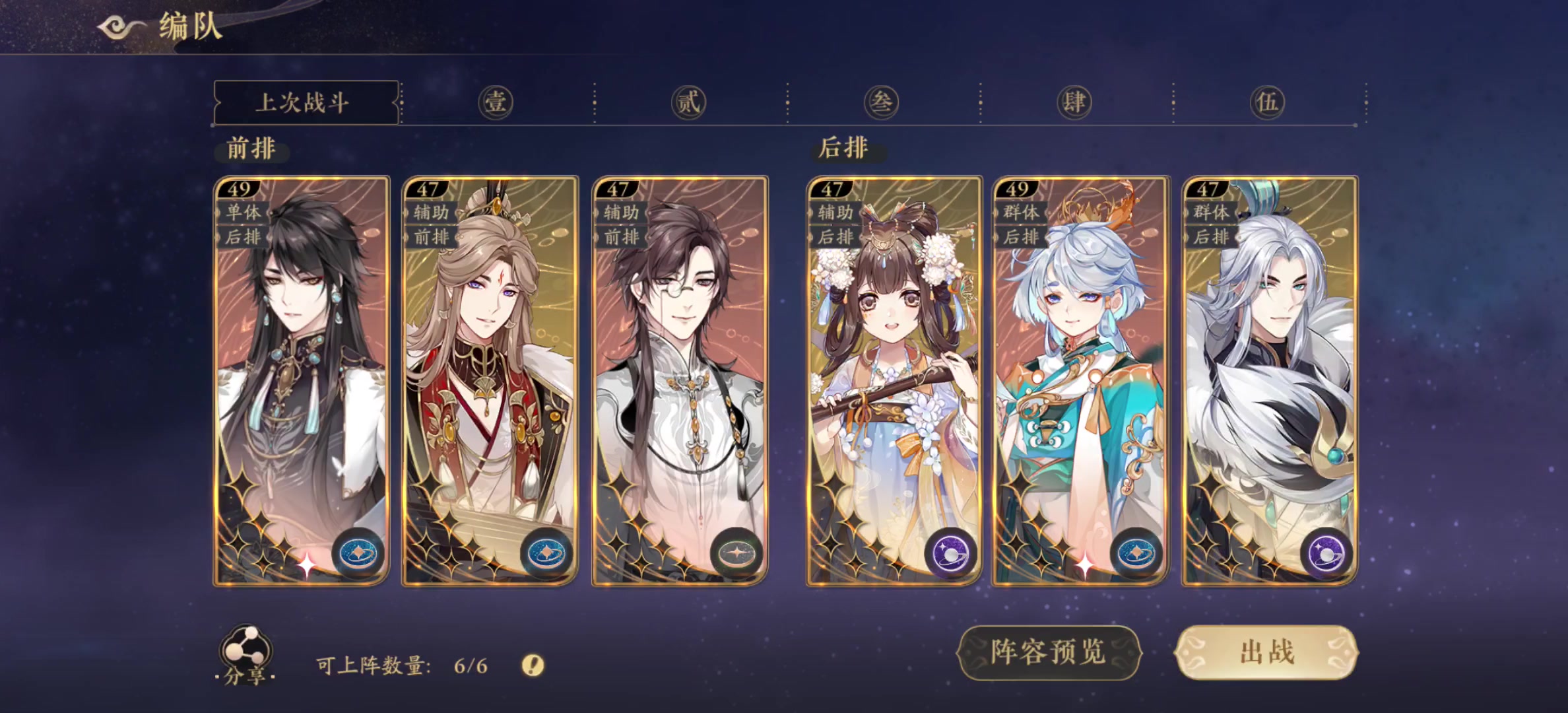Click the 阵容预览 button
1568x713 pixels.
(x=1049, y=652)
